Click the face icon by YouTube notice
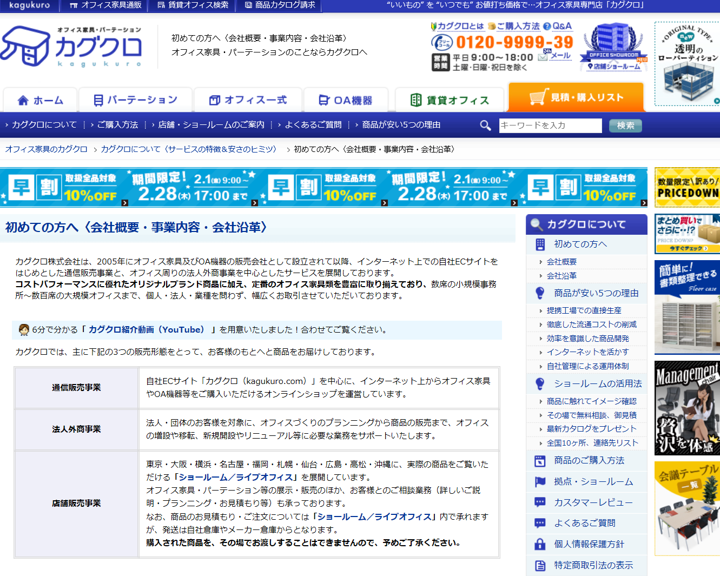 pyautogui.click(x=24, y=329)
